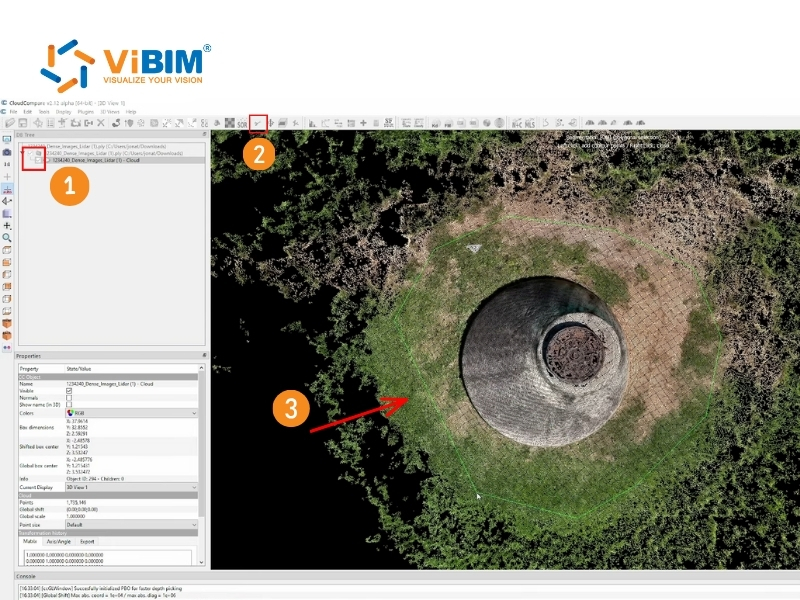This screenshot has height=600, width=800.
Task: Select the Segment scissors tool in the toolbar
Action: [258, 121]
